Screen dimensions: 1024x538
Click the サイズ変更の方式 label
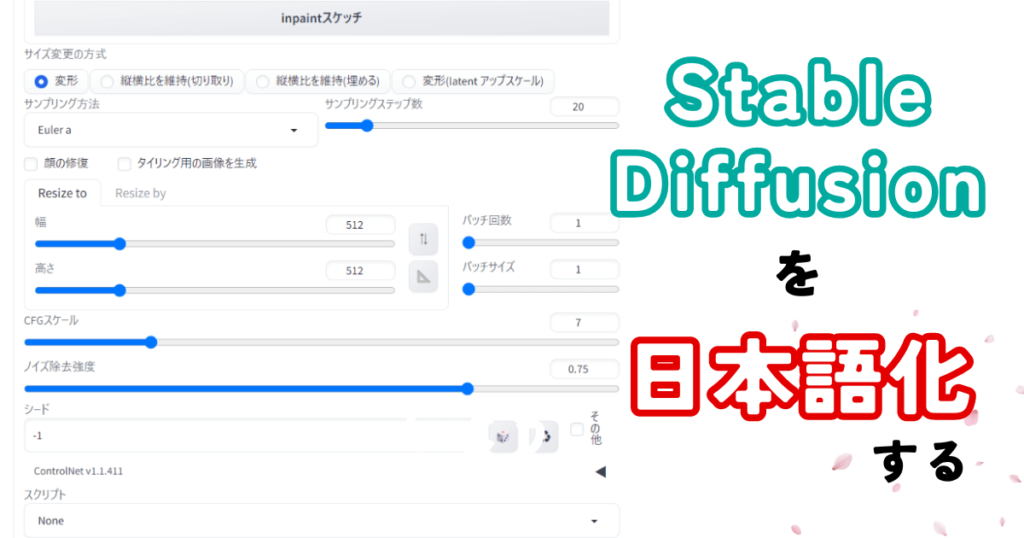click(65, 54)
